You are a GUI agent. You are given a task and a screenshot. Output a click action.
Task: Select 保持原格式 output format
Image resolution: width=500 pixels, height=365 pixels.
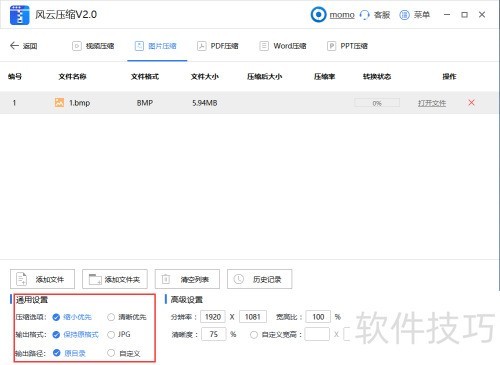click(x=76, y=334)
